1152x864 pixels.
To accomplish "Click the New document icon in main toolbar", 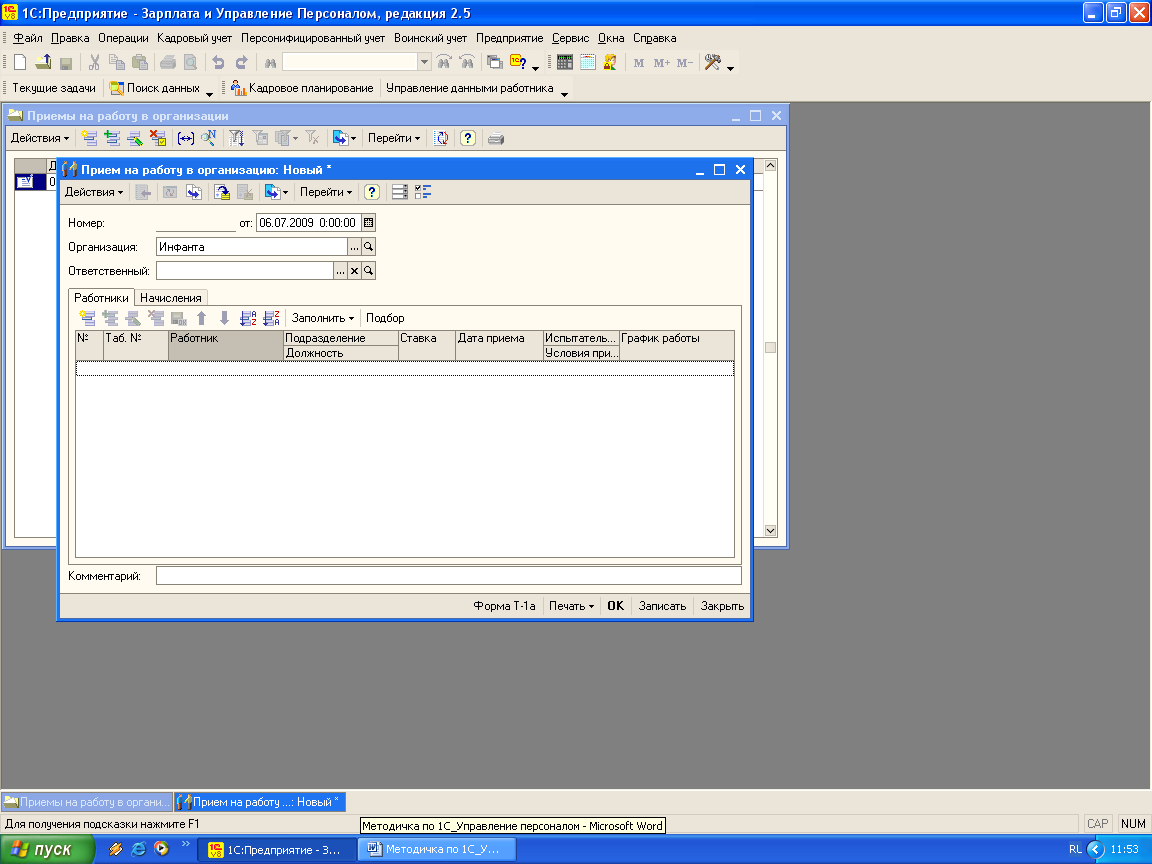I will (21, 62).
